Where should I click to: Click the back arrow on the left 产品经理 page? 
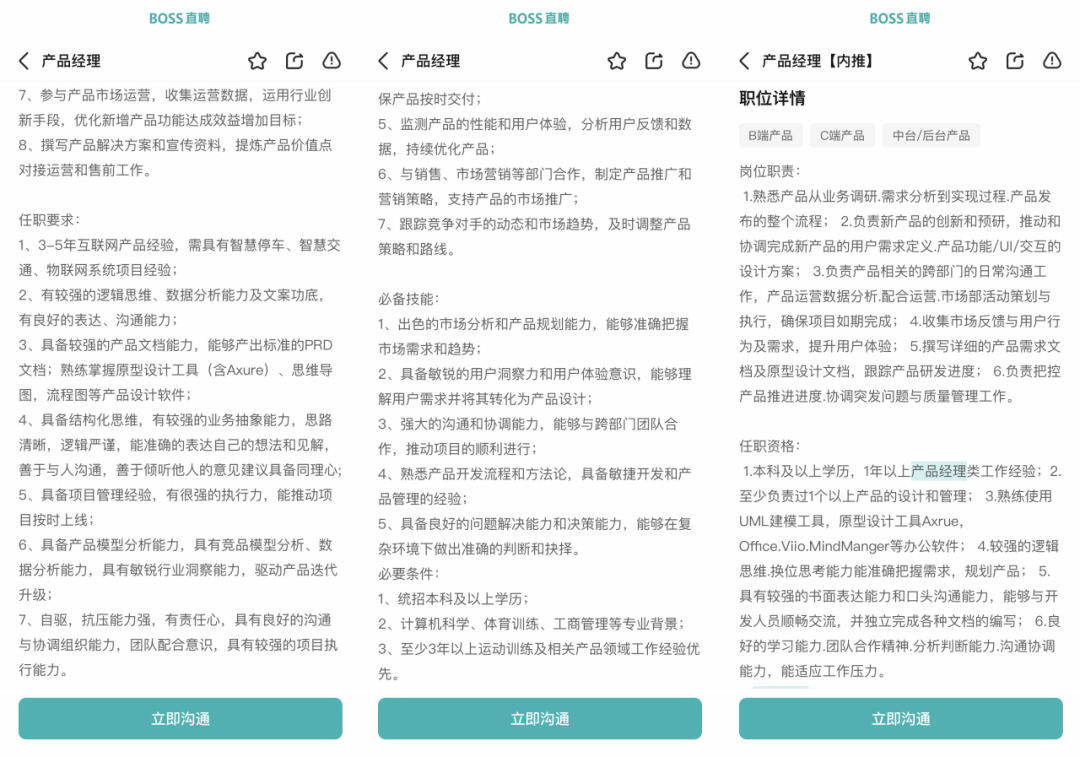pyautogui.click(x=22, y=60)
